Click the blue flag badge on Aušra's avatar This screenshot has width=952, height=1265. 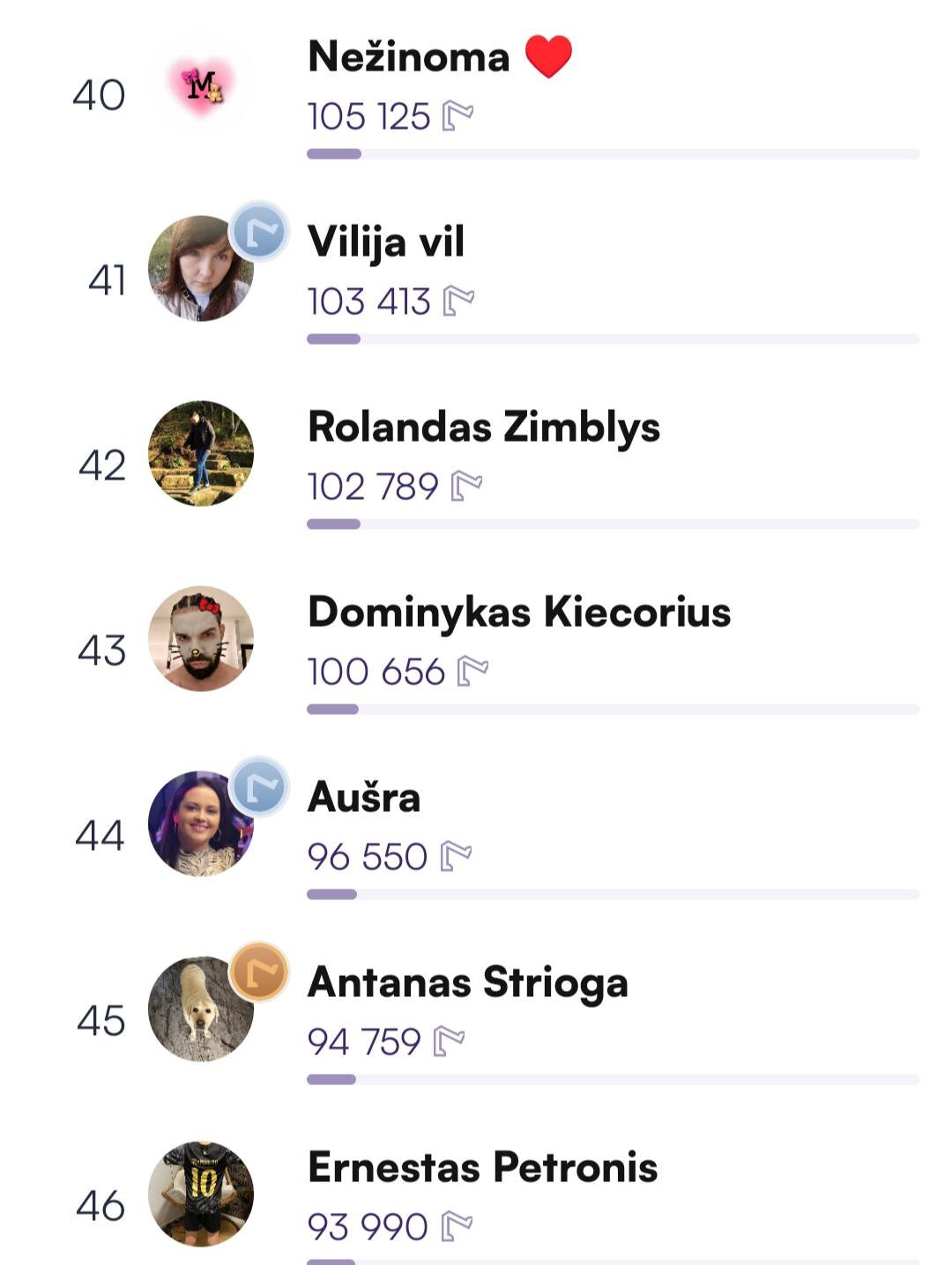(259, 786)
